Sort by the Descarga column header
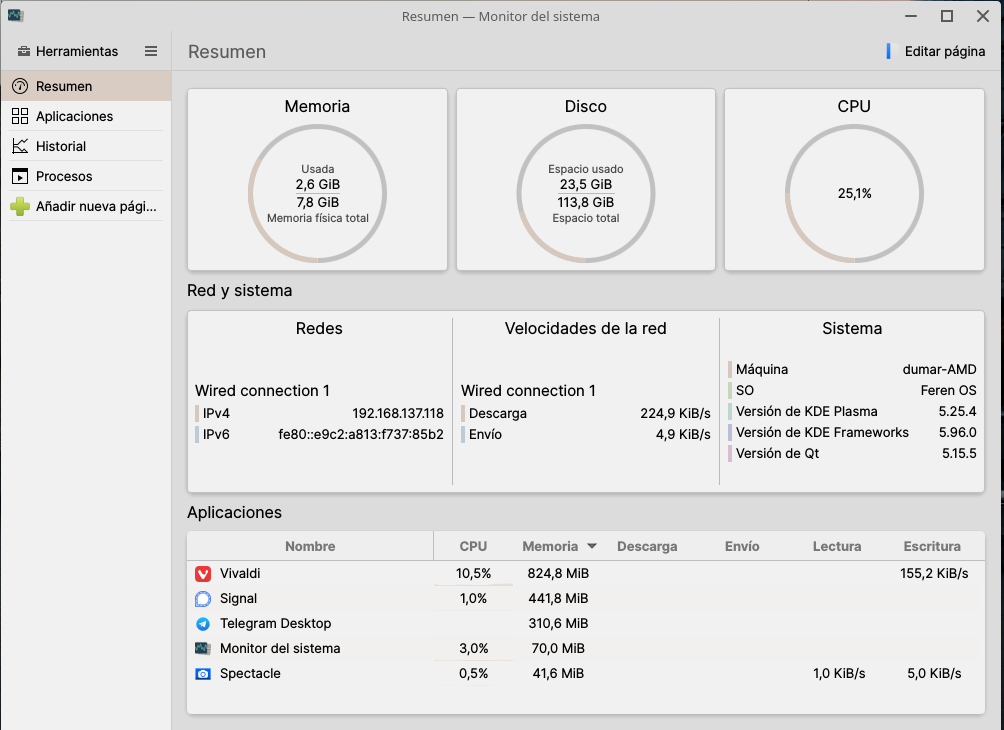 point(647,546)
